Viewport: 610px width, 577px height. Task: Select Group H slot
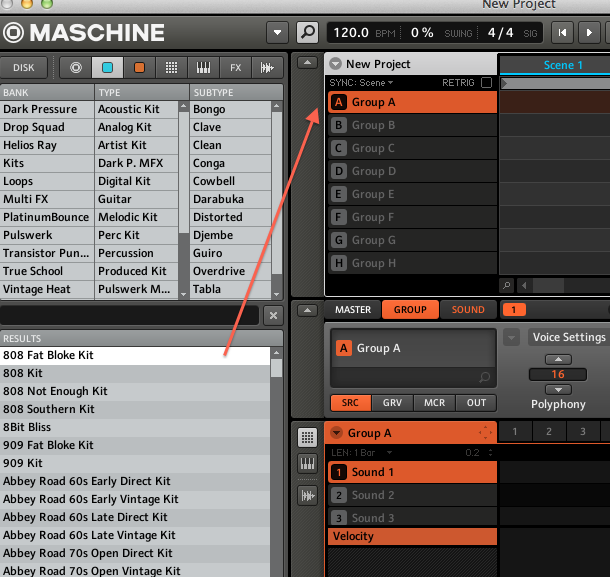(x=412, y=263)
